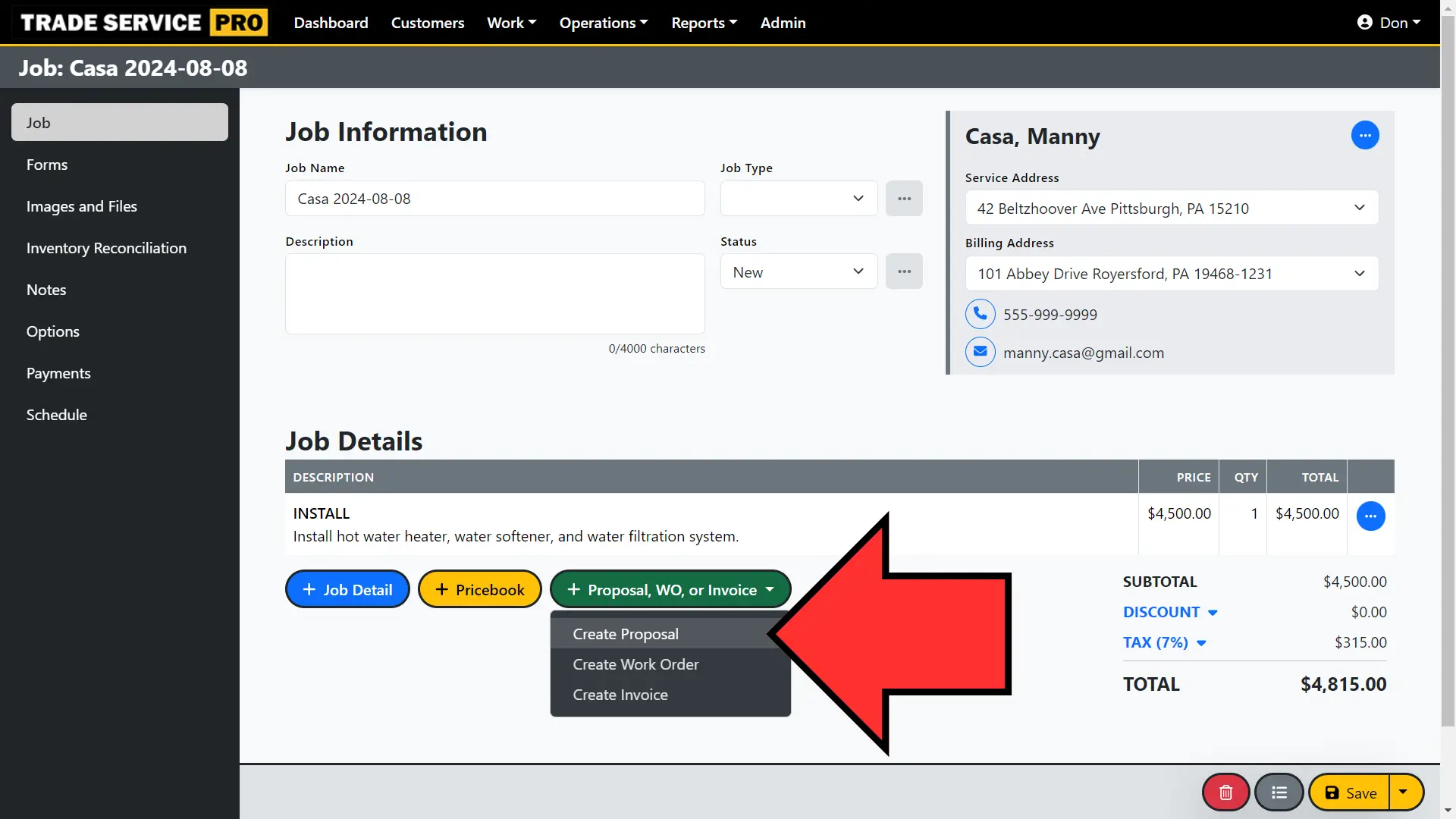The width and height of the screenshot is (1456, 819).
Task: Click the three-dot menu icon on job detail row
Action: (x=1370, y=516)
